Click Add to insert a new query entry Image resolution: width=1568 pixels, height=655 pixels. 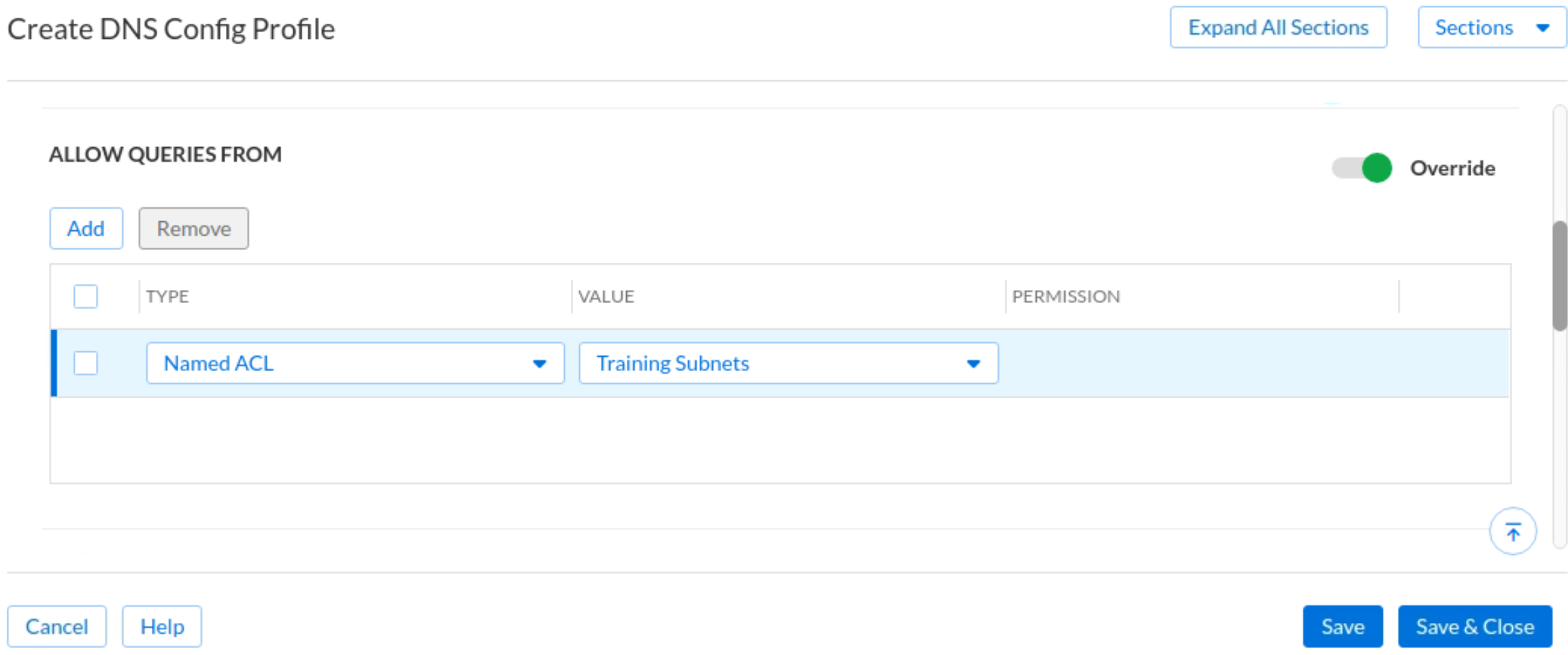86,229
